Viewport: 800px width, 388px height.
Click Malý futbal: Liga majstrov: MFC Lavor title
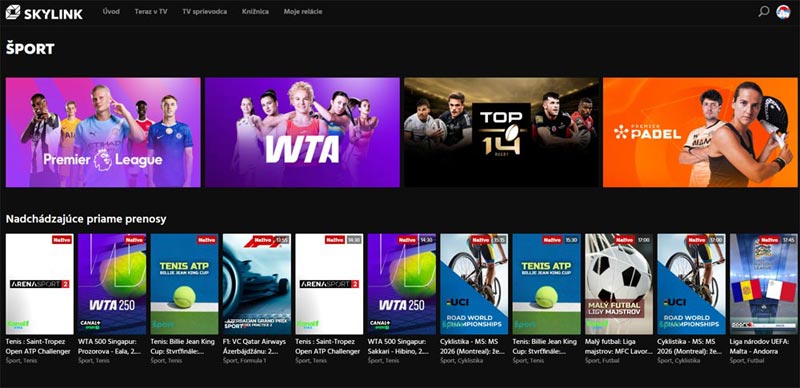(x=619, y=346)
